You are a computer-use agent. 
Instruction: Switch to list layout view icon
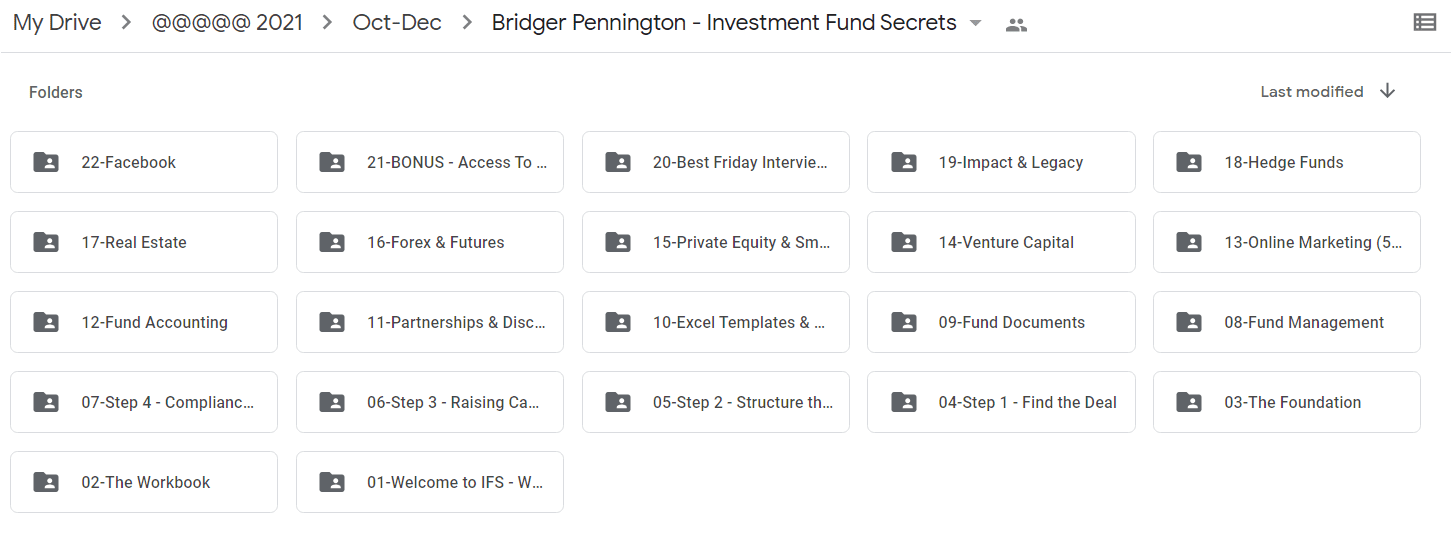(1425, 23)
